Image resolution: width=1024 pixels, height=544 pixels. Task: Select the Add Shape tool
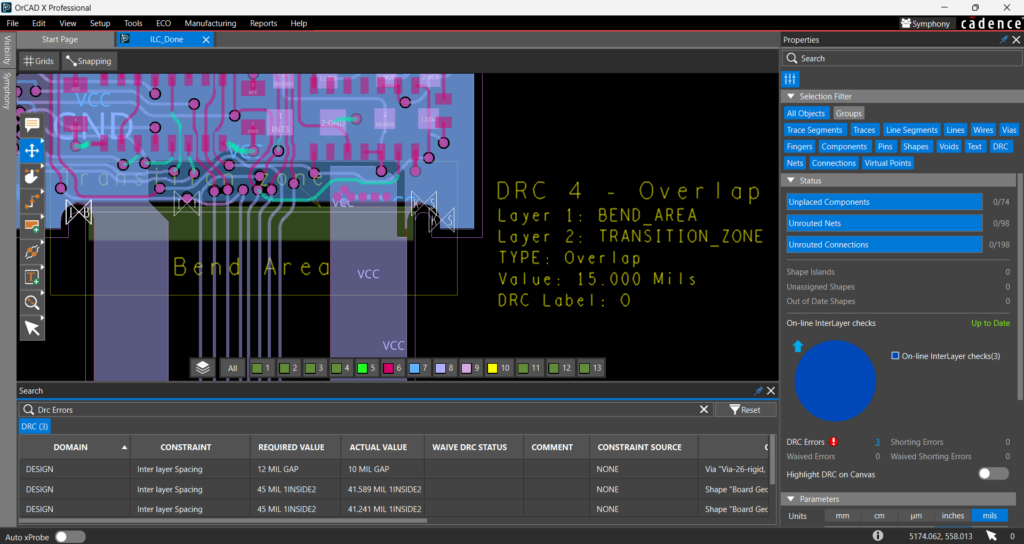click(32, 226)
